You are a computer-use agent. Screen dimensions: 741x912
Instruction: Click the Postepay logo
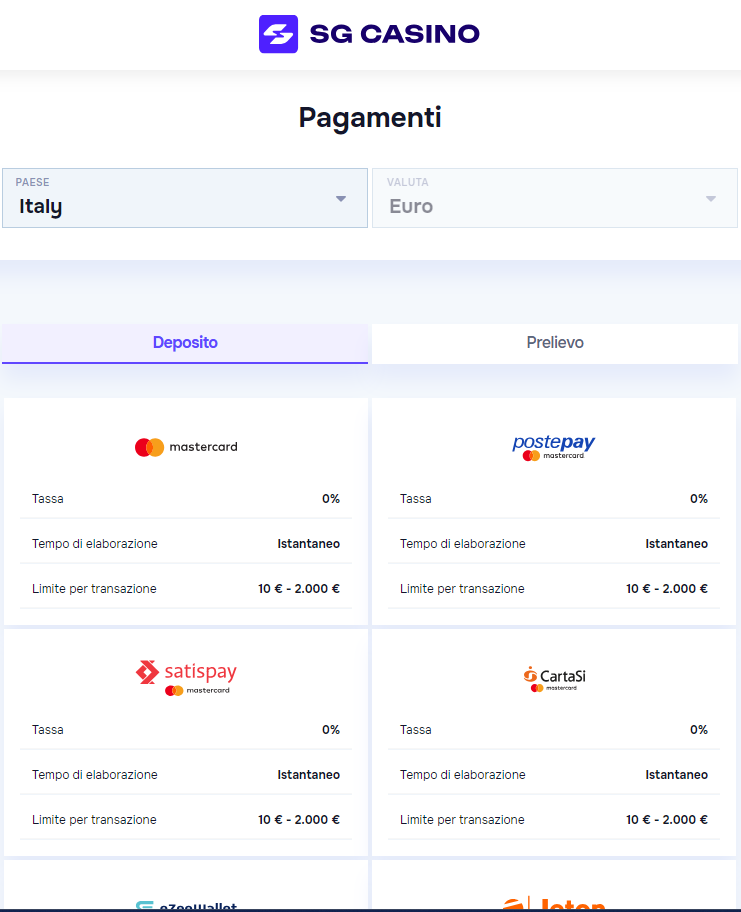(554, 447)
